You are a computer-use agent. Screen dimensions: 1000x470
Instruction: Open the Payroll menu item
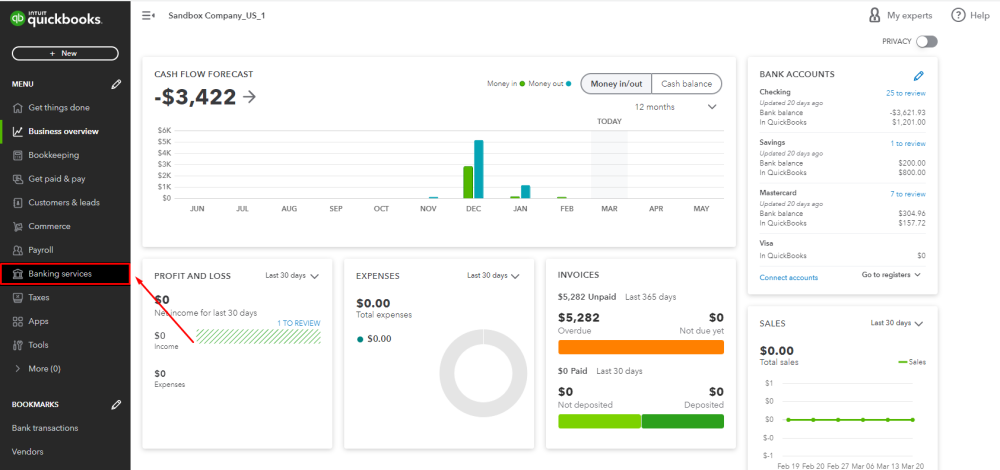coord(65,250)
